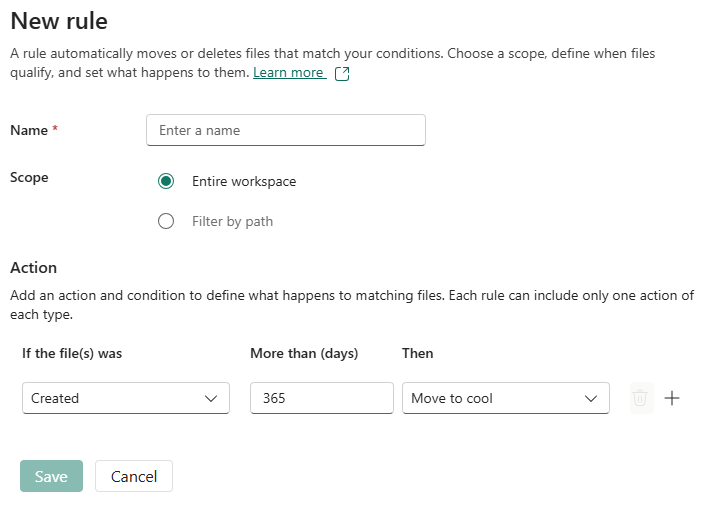Screen dimensions: 712x516
Task: Click the If the file(s) was label
Action: pos(72,353)
